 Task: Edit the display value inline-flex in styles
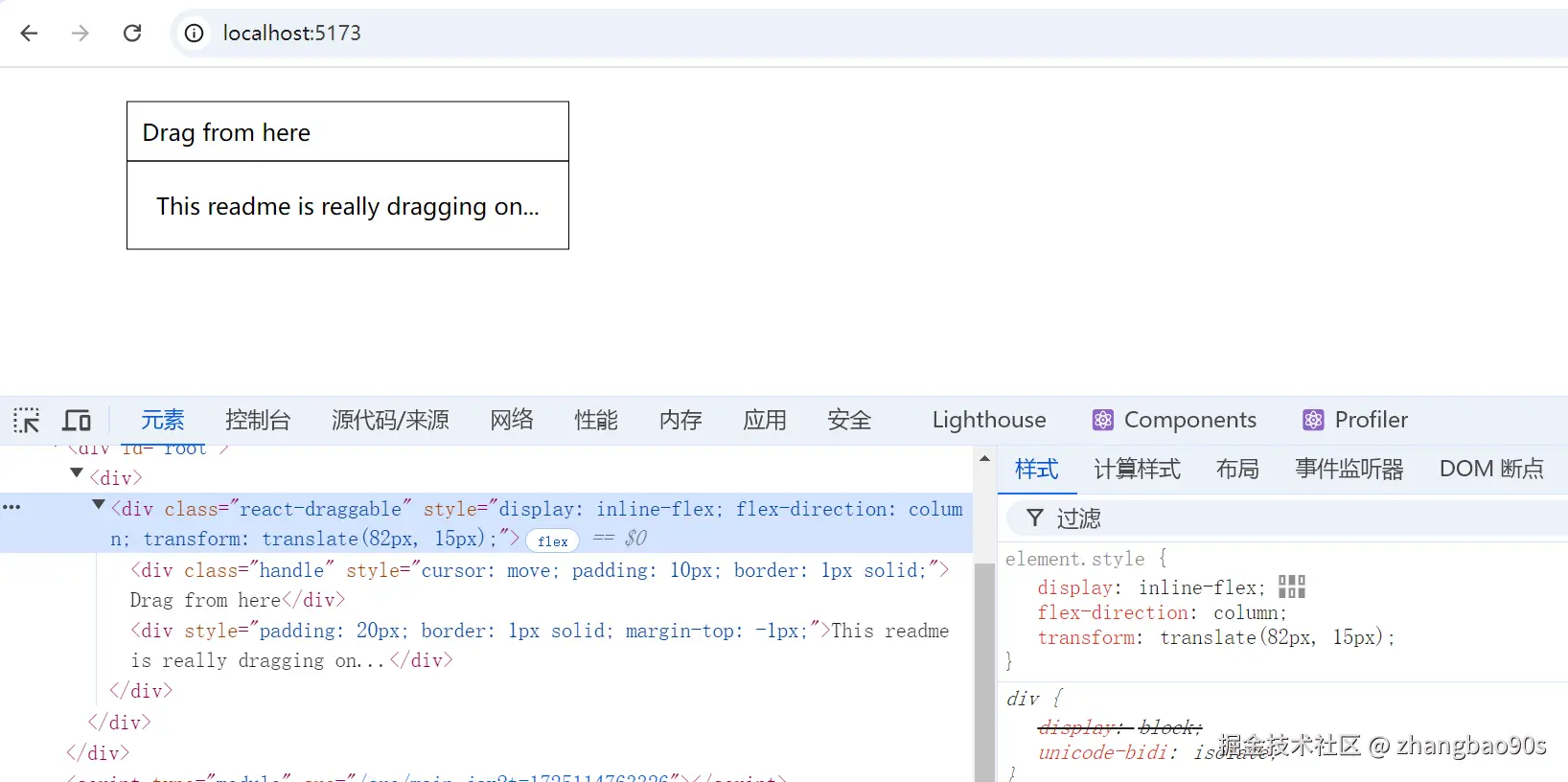click(x=1197, y=587)
